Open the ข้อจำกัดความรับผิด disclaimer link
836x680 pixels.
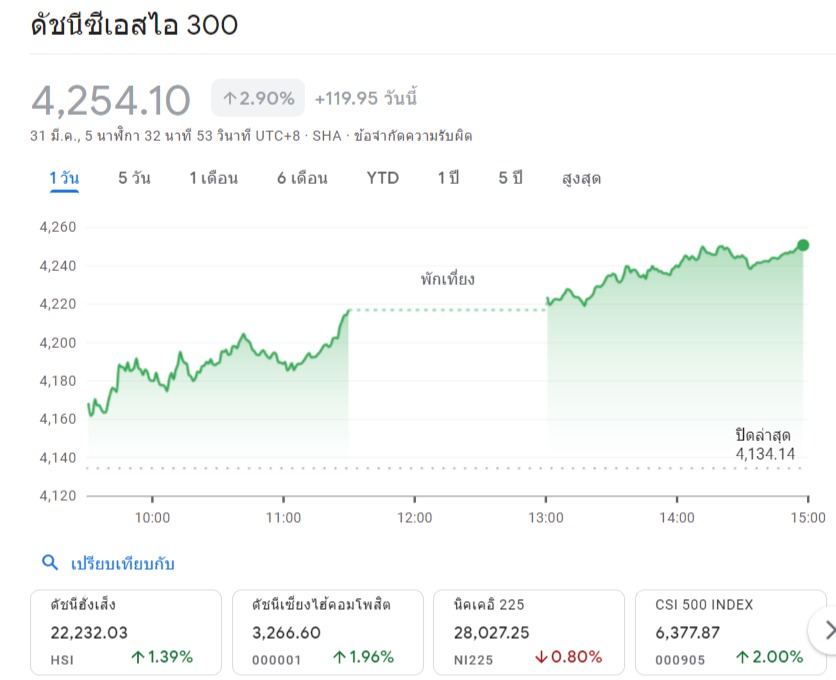(x=413, y=136)
